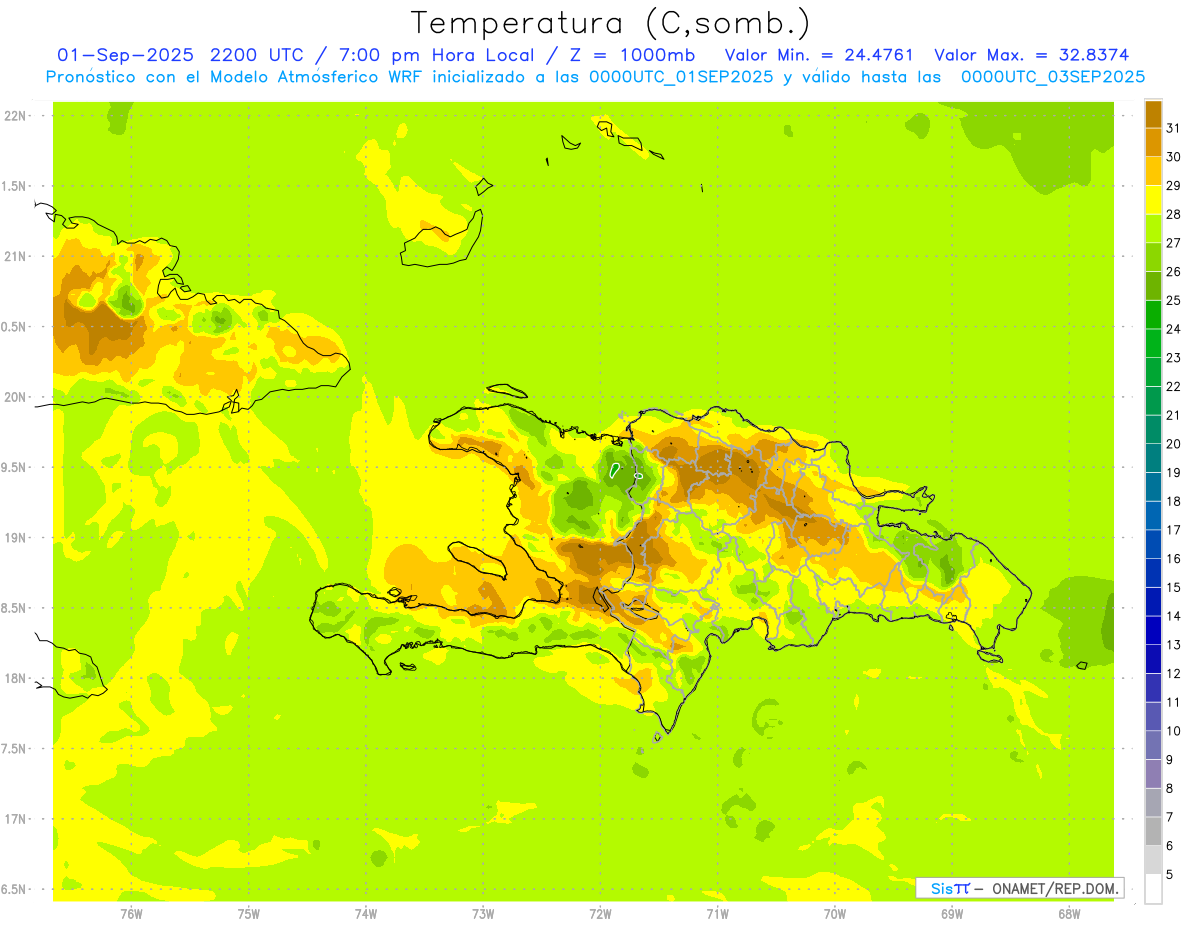The height and width of the screenshot is (927, 1200).
Task: Click the teal swatch between 19 and 20
Action: click(1153, 458)
